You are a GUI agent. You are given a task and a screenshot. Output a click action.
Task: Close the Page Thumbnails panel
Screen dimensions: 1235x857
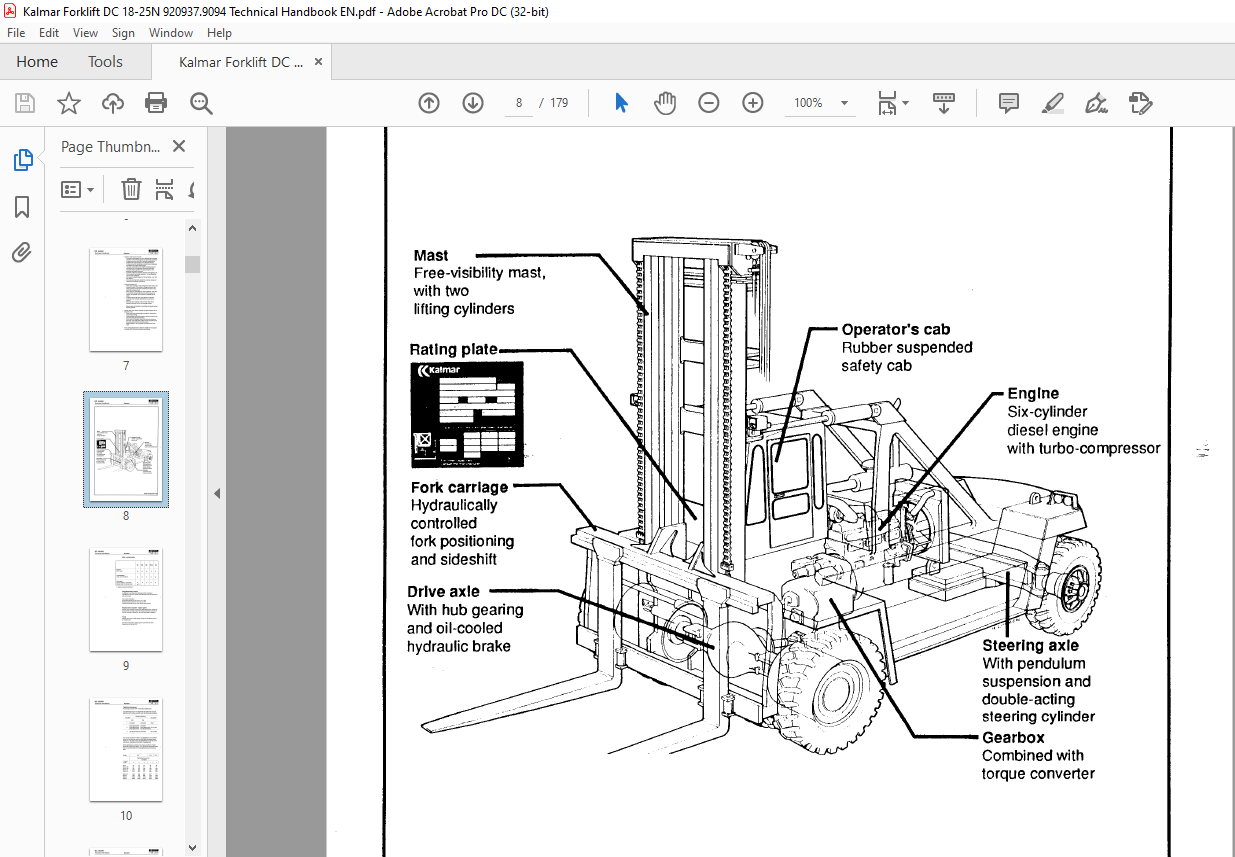(179, 146)
